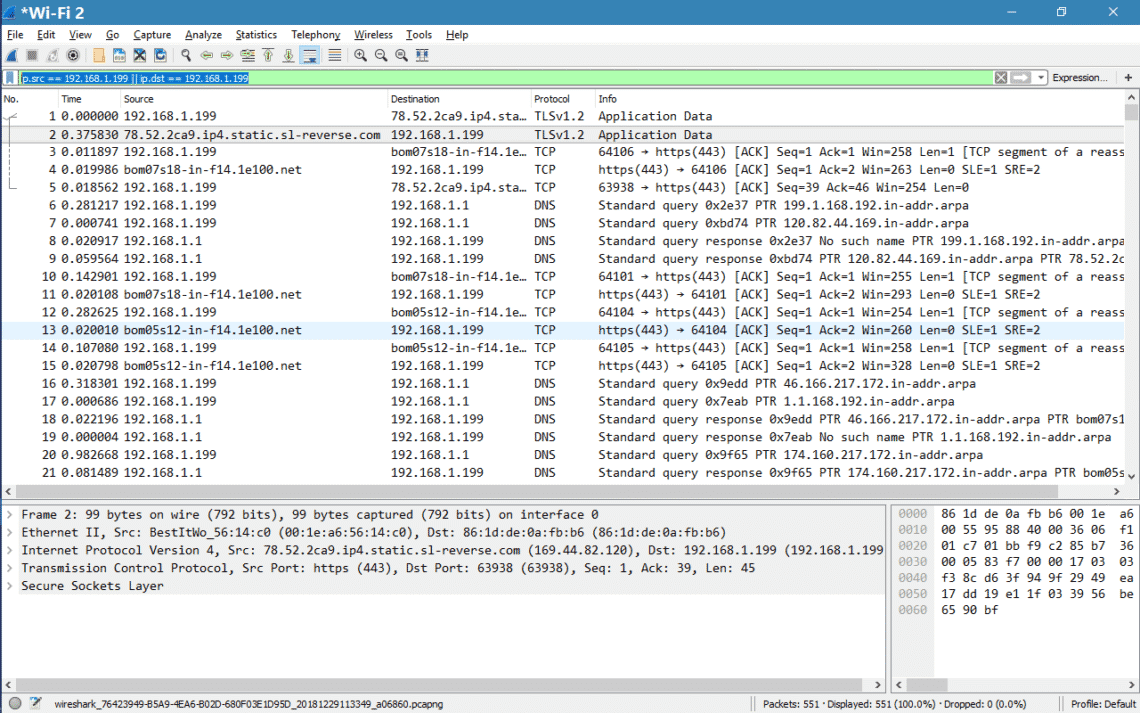
Task: Sort packets by the No. column header
Action: click(x=29, y=99)
